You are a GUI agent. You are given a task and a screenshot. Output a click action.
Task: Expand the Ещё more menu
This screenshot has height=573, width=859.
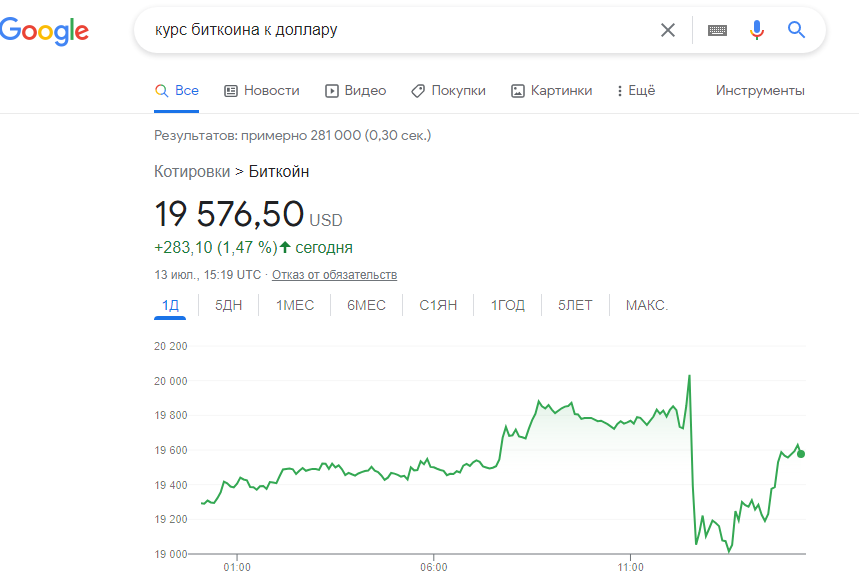636,90
